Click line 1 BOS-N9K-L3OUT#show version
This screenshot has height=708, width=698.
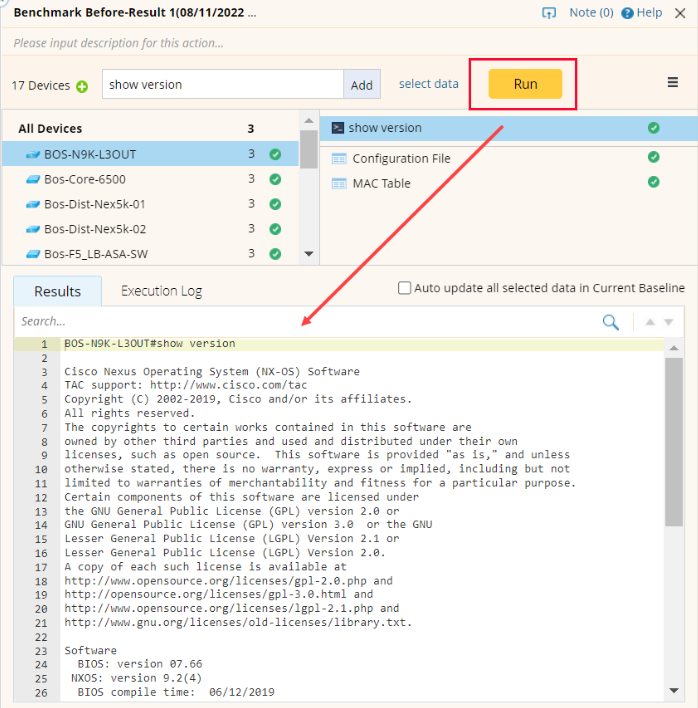pyautogui.click(x=149, y=344)
